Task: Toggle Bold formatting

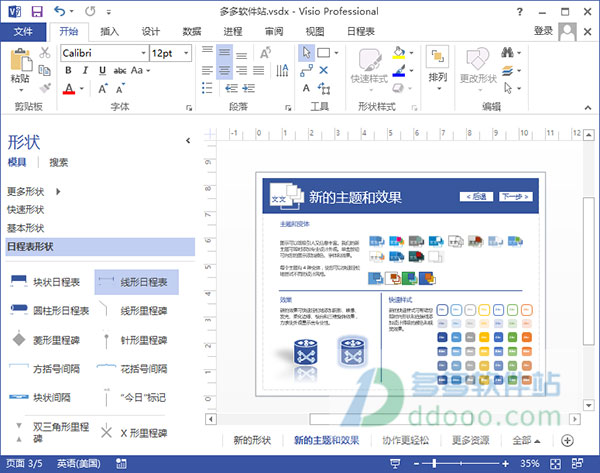Action: click(x=68, y=70)
